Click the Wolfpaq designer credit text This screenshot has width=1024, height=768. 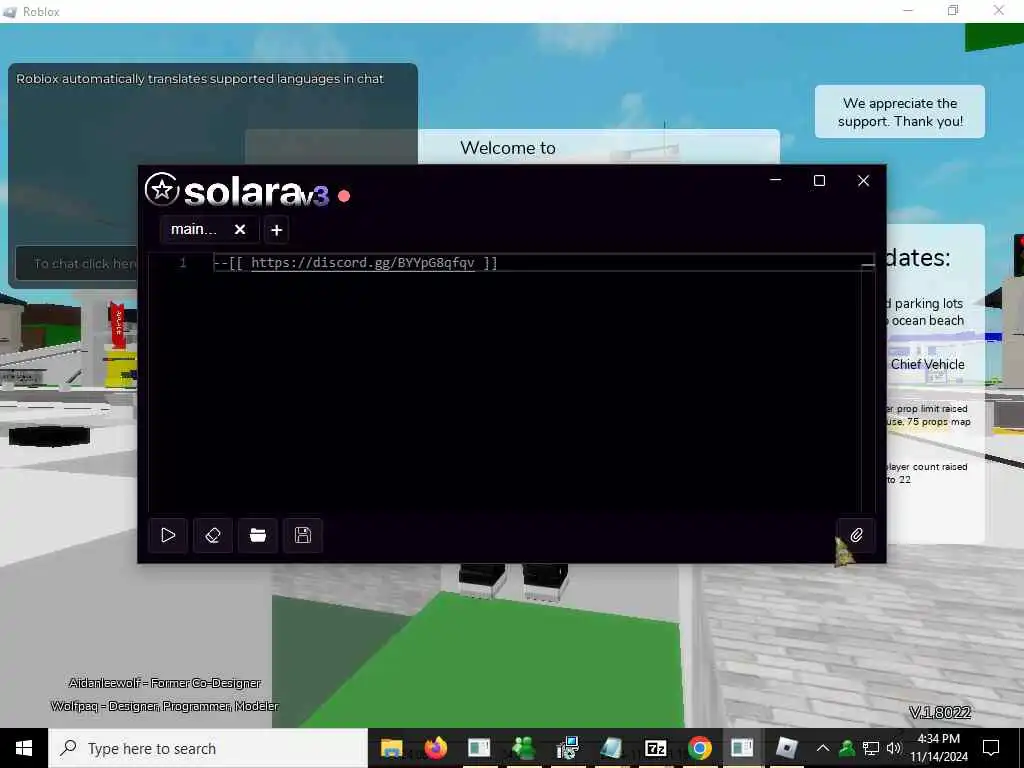pos(165,706)
